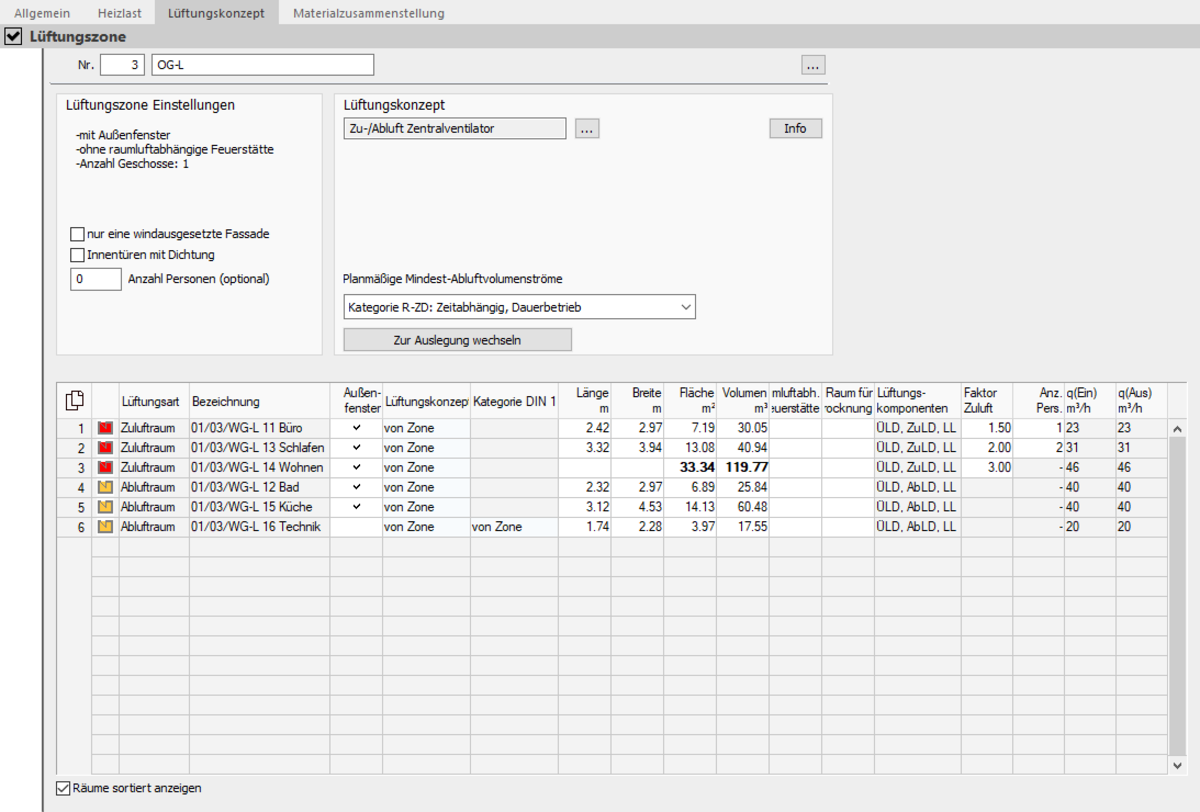Uncheck 'Räume sortiert anzeigen' checkbox
This screenshot has width=1200, height=812.
(x=64, y=788)
